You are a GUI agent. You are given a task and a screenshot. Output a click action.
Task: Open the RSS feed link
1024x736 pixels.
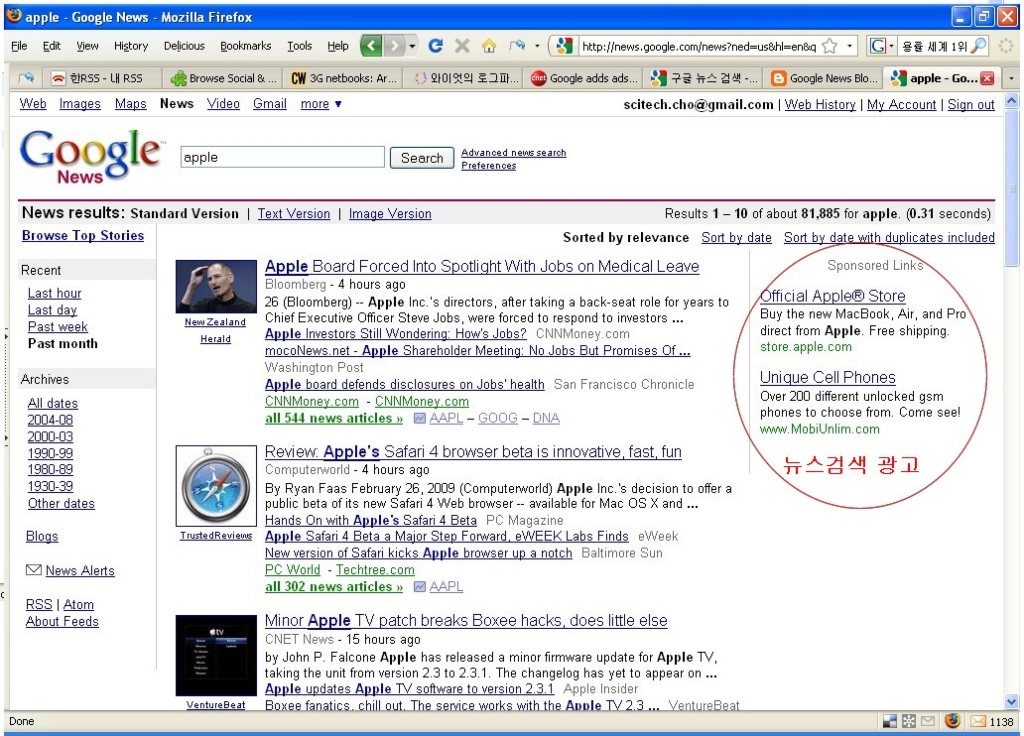click(39, 605)
